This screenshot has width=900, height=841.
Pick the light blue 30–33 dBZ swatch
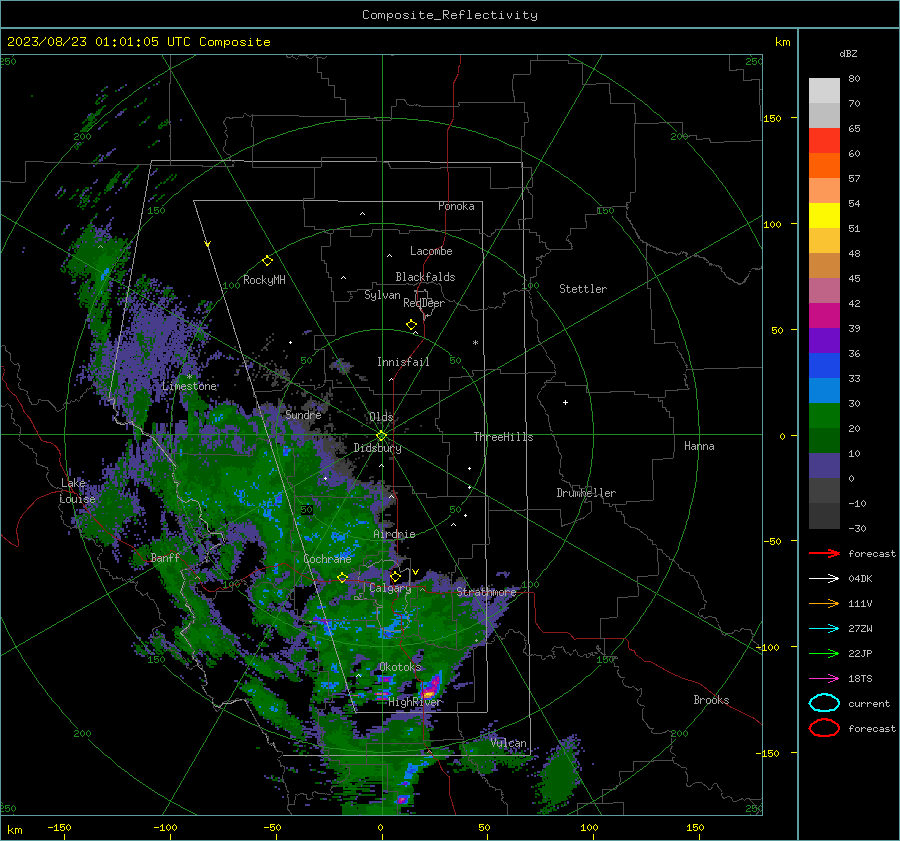[x=824, y=390]
